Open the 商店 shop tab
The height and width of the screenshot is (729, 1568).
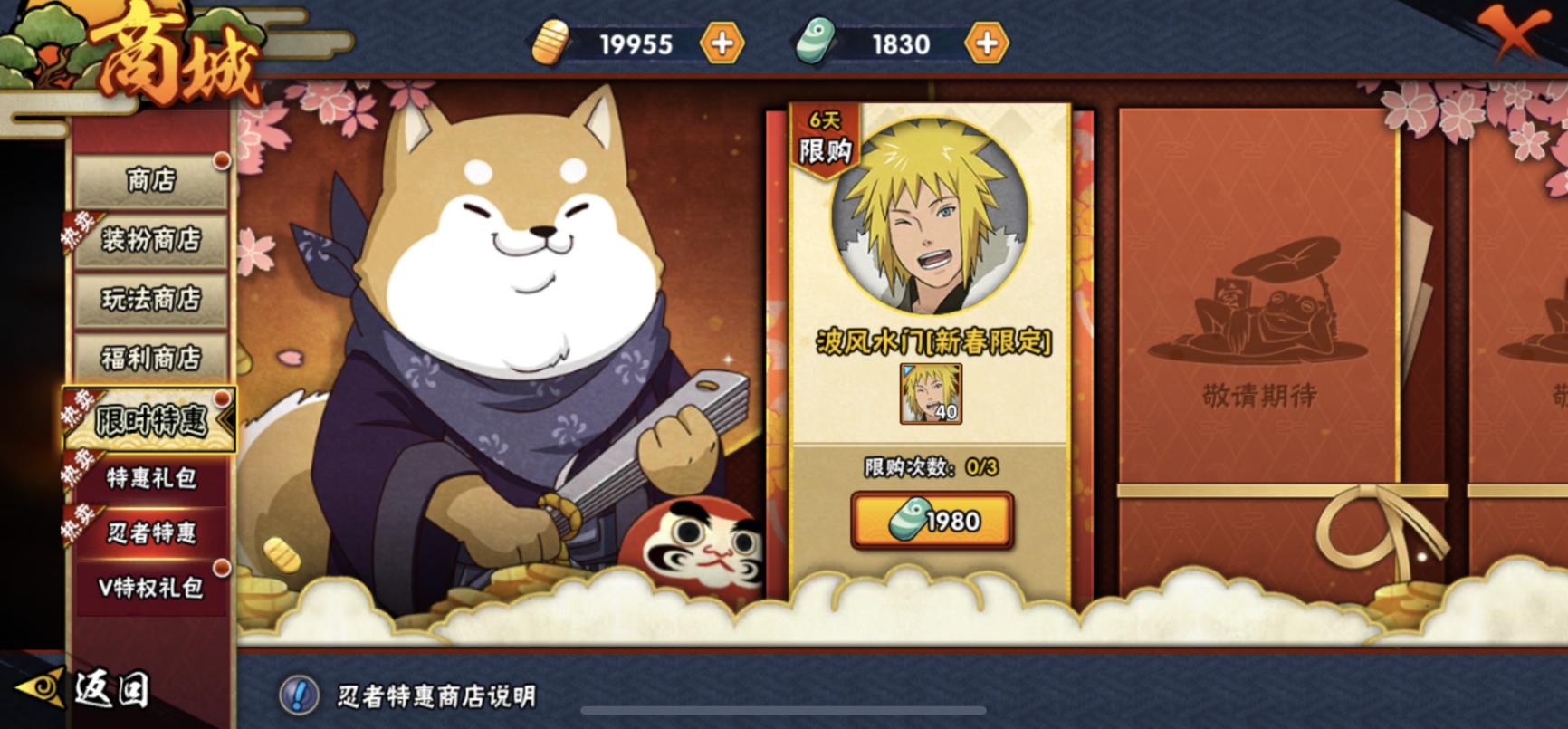[151, 180]
